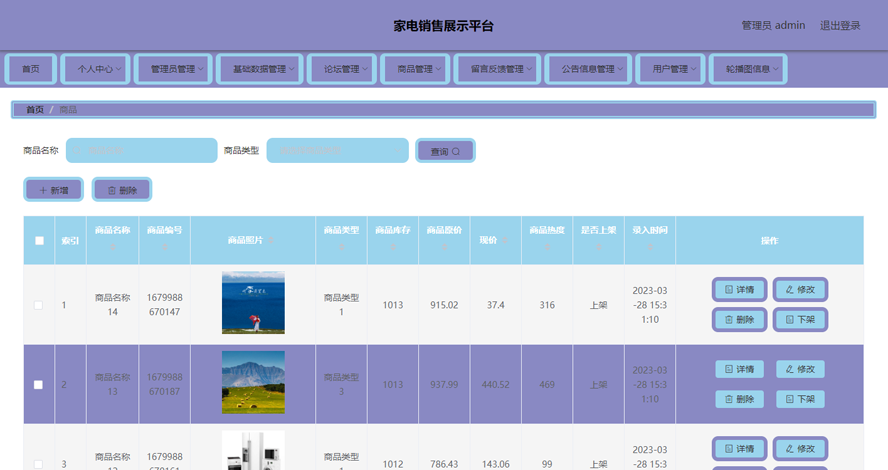This screenshot has width=888, height=470.
Task: Click the 469 popularity cell
Action: [547, 385]
